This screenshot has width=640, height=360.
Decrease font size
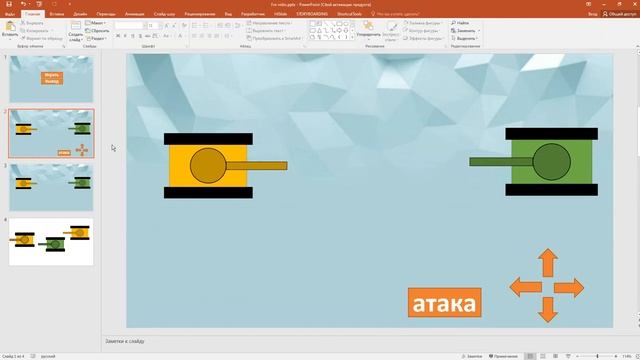pyautogui.click(x=174, y=26)
